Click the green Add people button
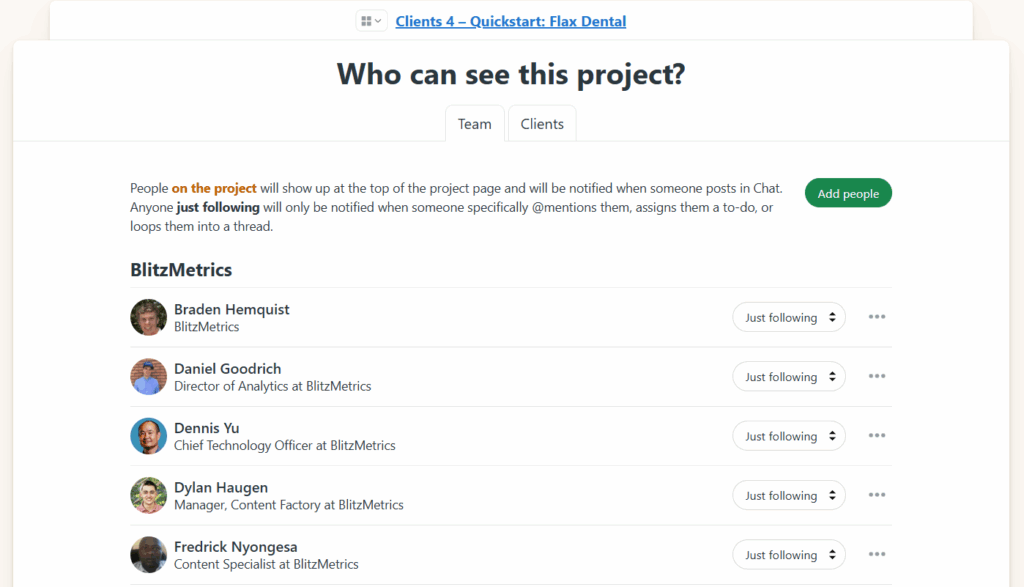Viewport: 1024px width, 587px height. [848, 194]
